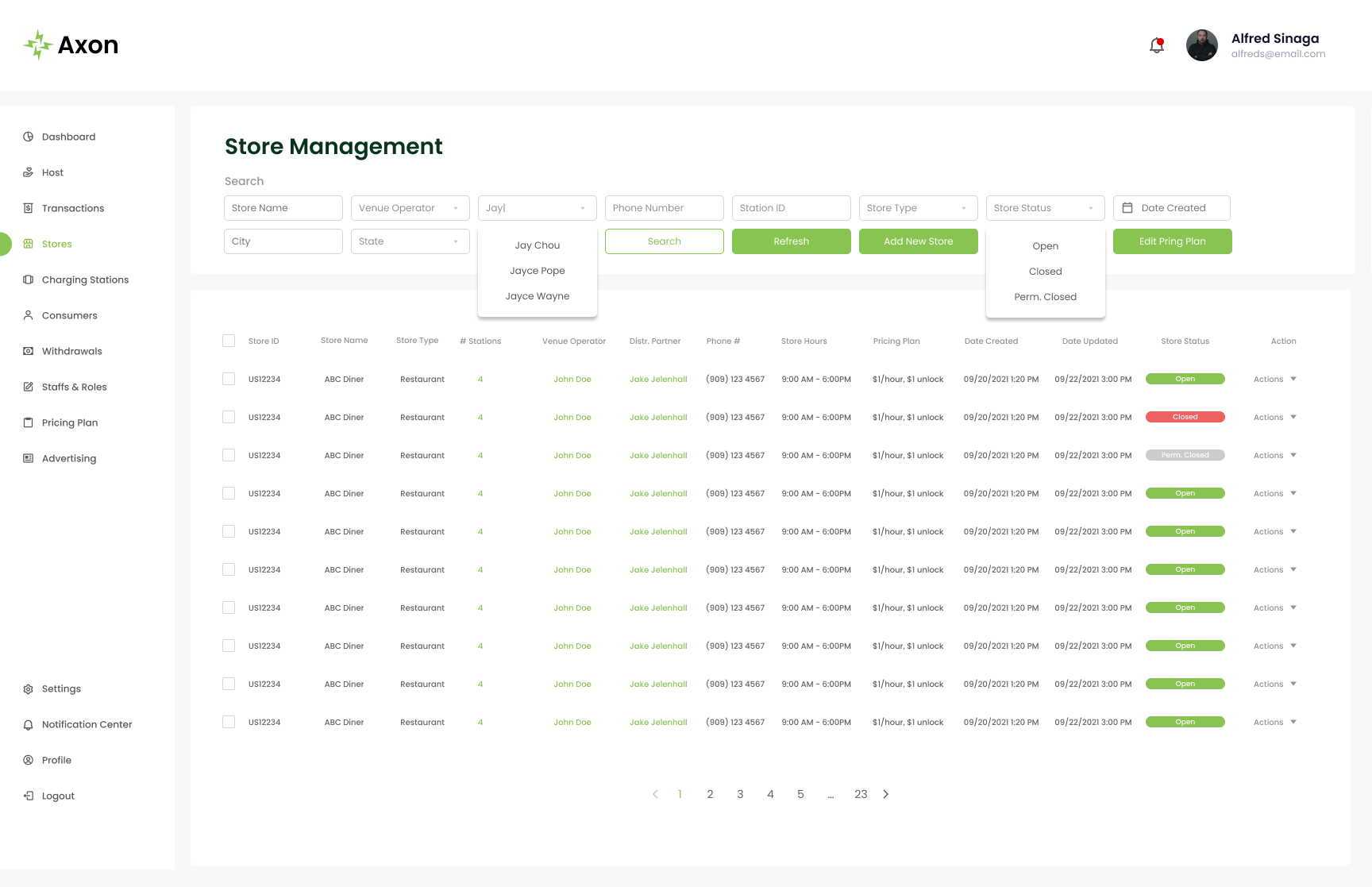The height and width of the screenshot is (887, 1372).
Task: Click the Consumers sidebar icon
Action: pyautogui.click(x=28, y=315)
